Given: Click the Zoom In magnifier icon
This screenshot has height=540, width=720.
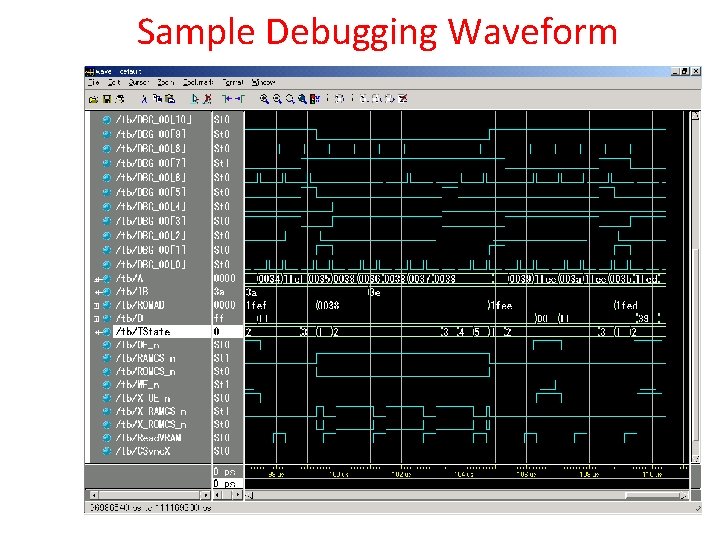Looking at the screenshot, I should coord(264,99).
